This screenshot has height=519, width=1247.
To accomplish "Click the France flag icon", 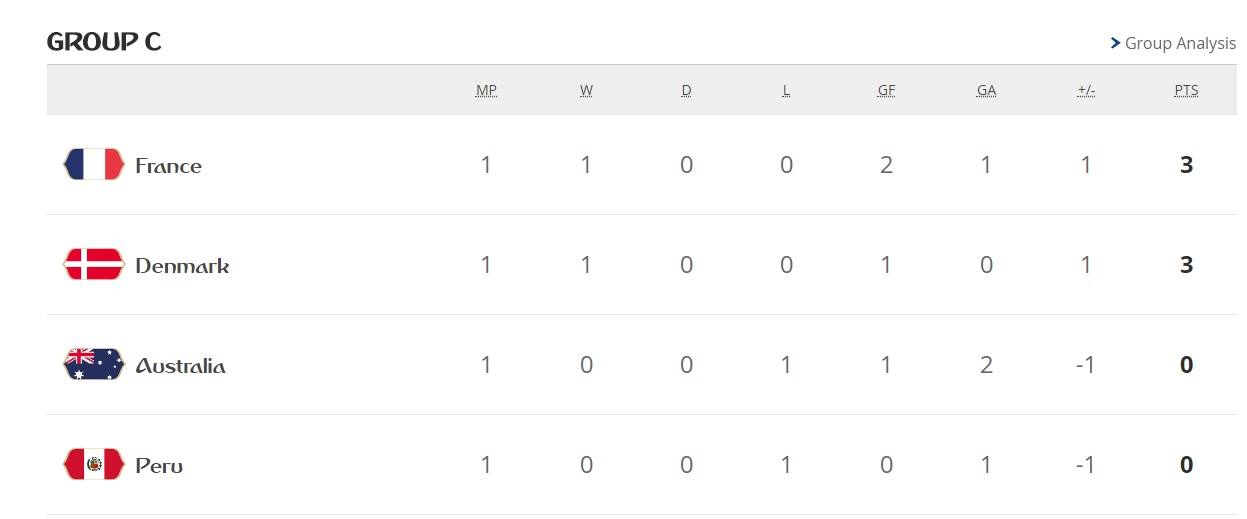I will click(x=93, y=164).
